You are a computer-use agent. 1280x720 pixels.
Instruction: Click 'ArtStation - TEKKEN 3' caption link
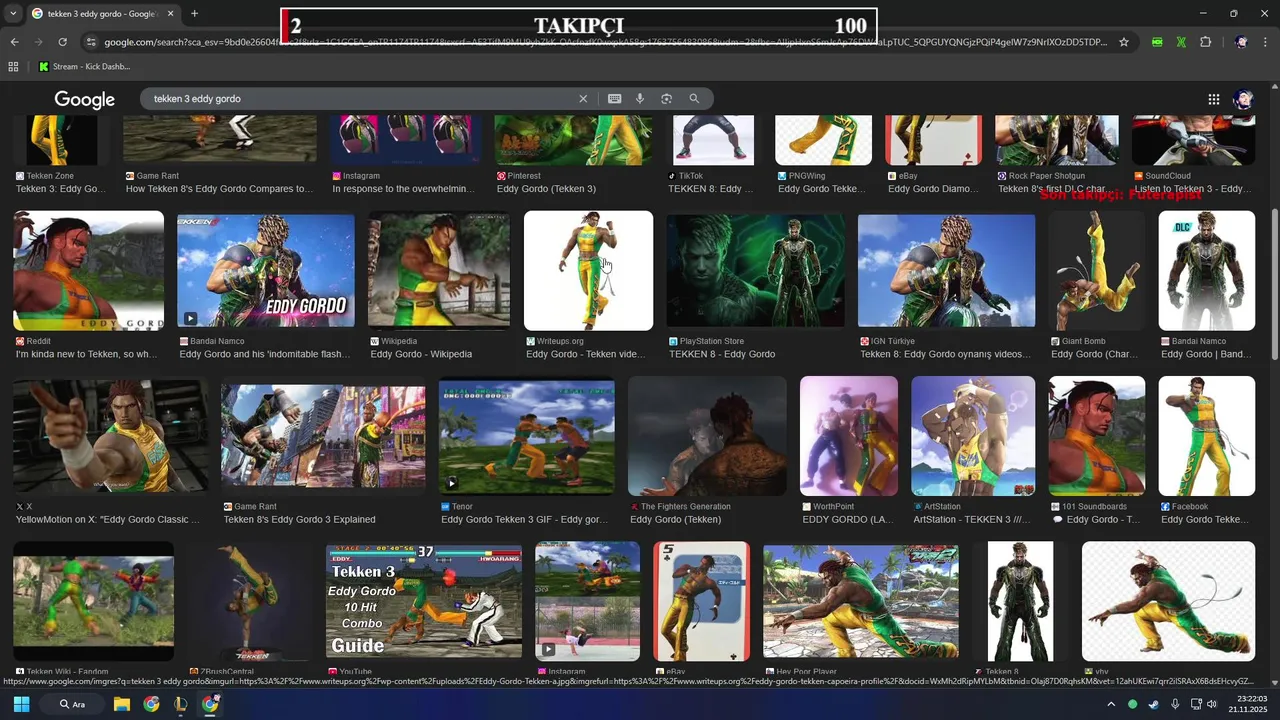coord(973,520)
